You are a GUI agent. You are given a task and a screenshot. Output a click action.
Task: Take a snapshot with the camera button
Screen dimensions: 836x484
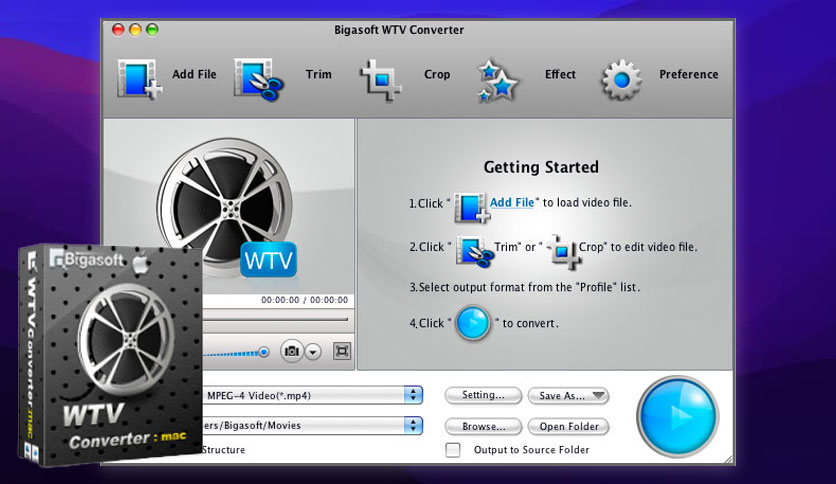click(x=291, y=351)
